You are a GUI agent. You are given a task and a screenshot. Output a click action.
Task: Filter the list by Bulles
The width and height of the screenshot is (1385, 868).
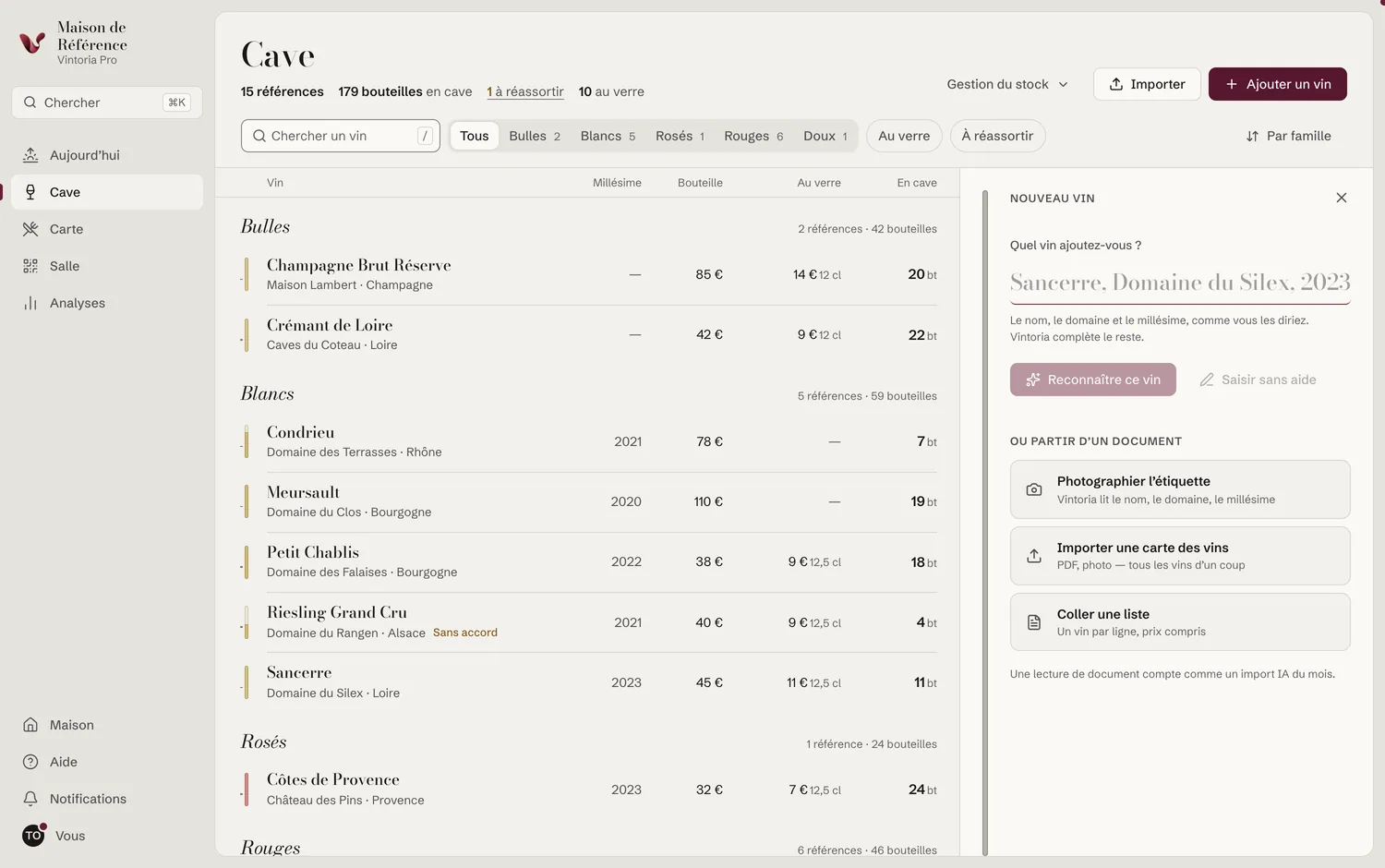[535, 136]
